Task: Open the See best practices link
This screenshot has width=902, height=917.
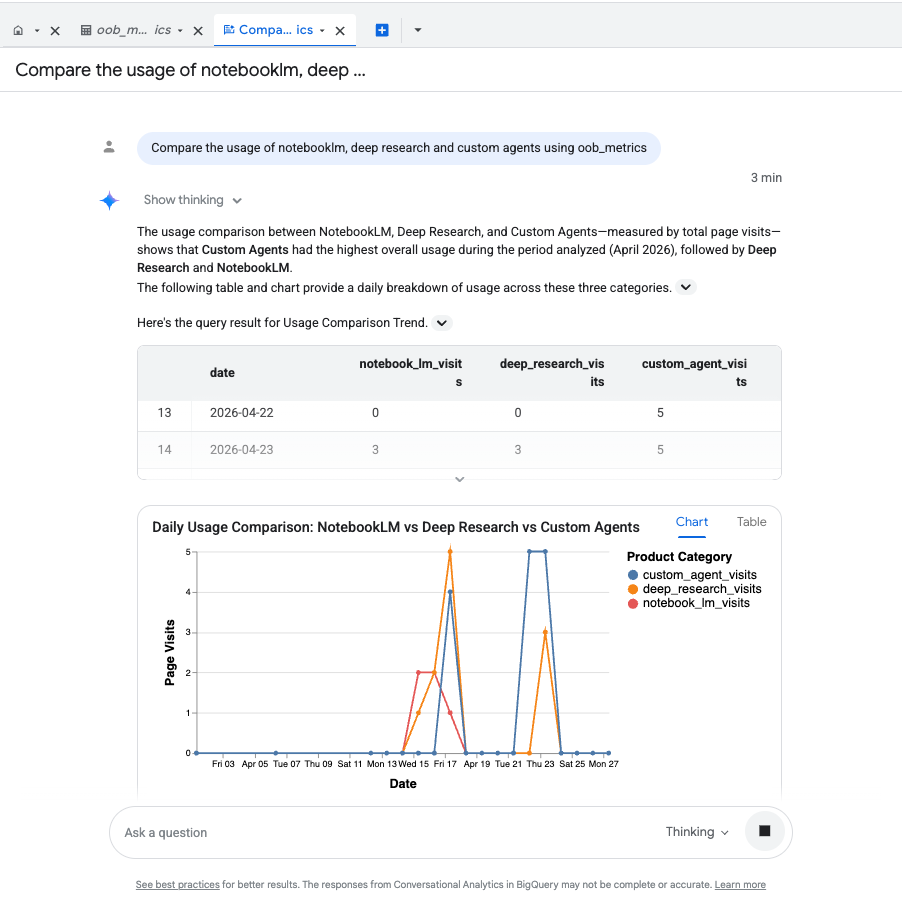Action: pos(177,885)
